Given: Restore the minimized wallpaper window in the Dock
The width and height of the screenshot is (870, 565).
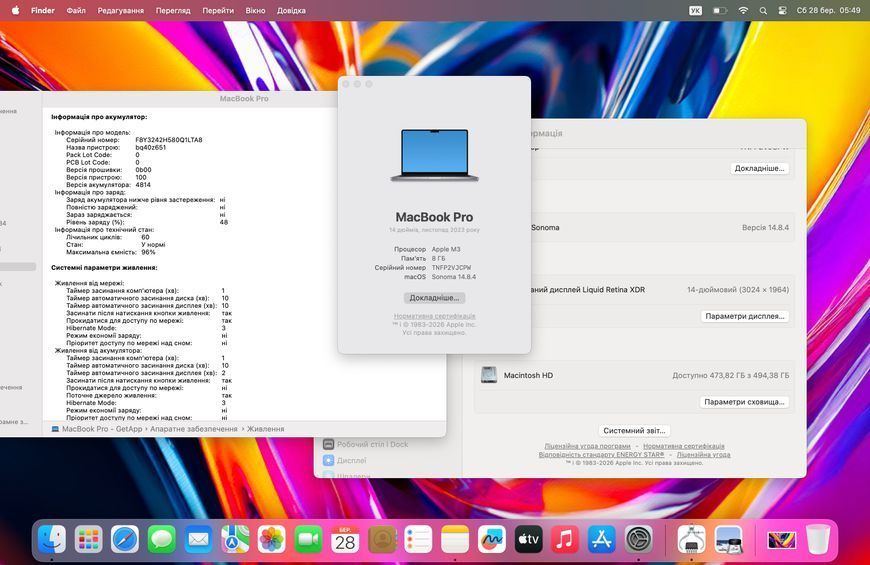Looking at the screenshot, I should click(781, 539).
